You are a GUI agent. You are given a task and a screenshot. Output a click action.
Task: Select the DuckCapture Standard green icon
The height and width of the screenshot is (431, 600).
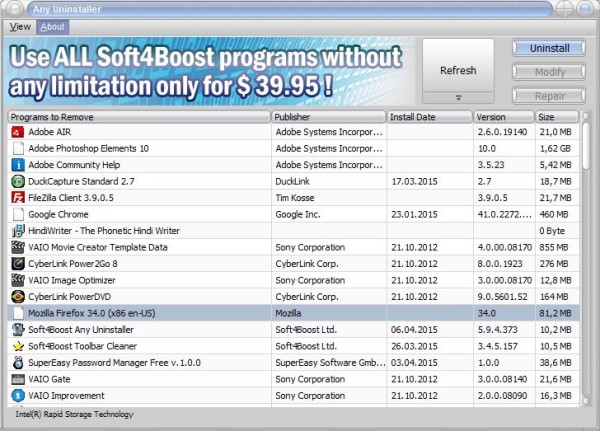tap(18, 181)
